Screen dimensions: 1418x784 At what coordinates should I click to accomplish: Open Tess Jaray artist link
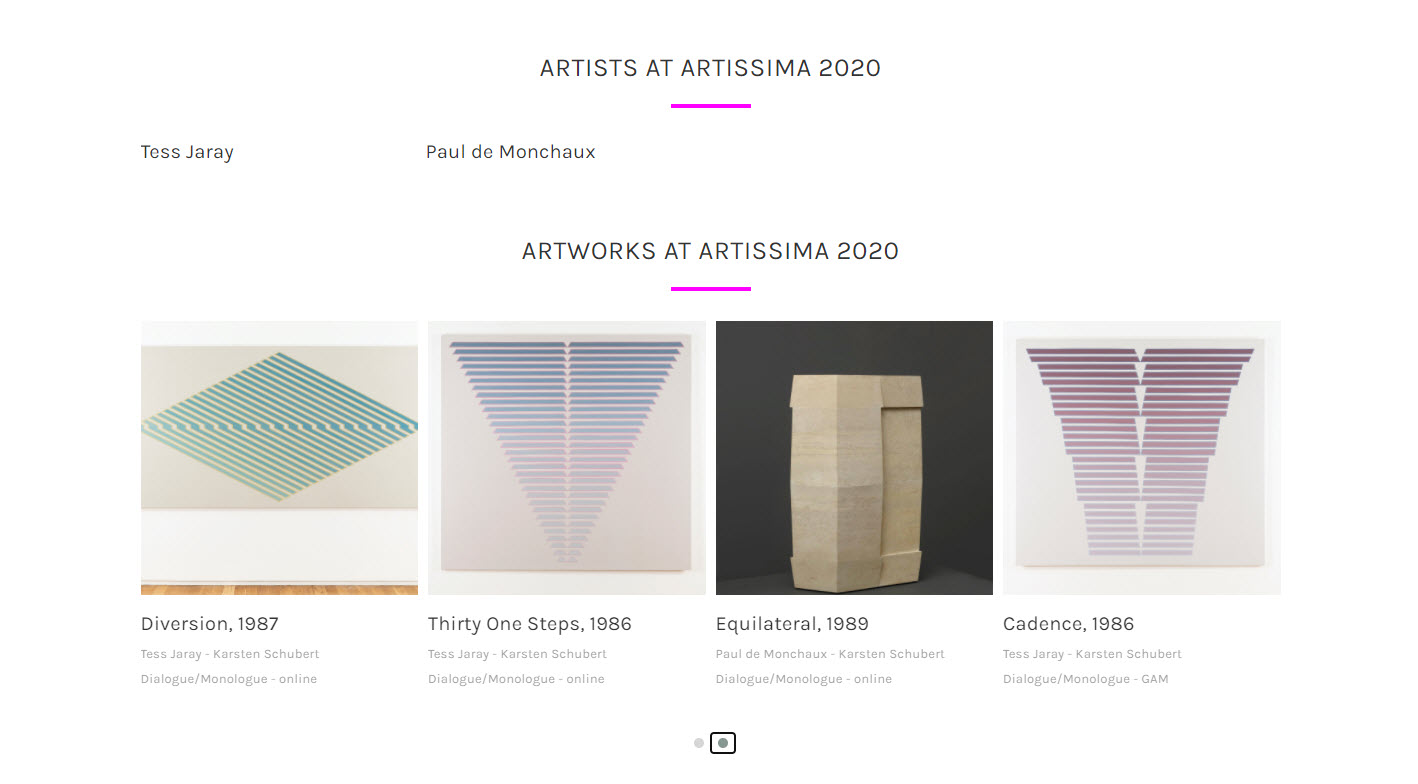pyautogui.click(x=187, y=152)
